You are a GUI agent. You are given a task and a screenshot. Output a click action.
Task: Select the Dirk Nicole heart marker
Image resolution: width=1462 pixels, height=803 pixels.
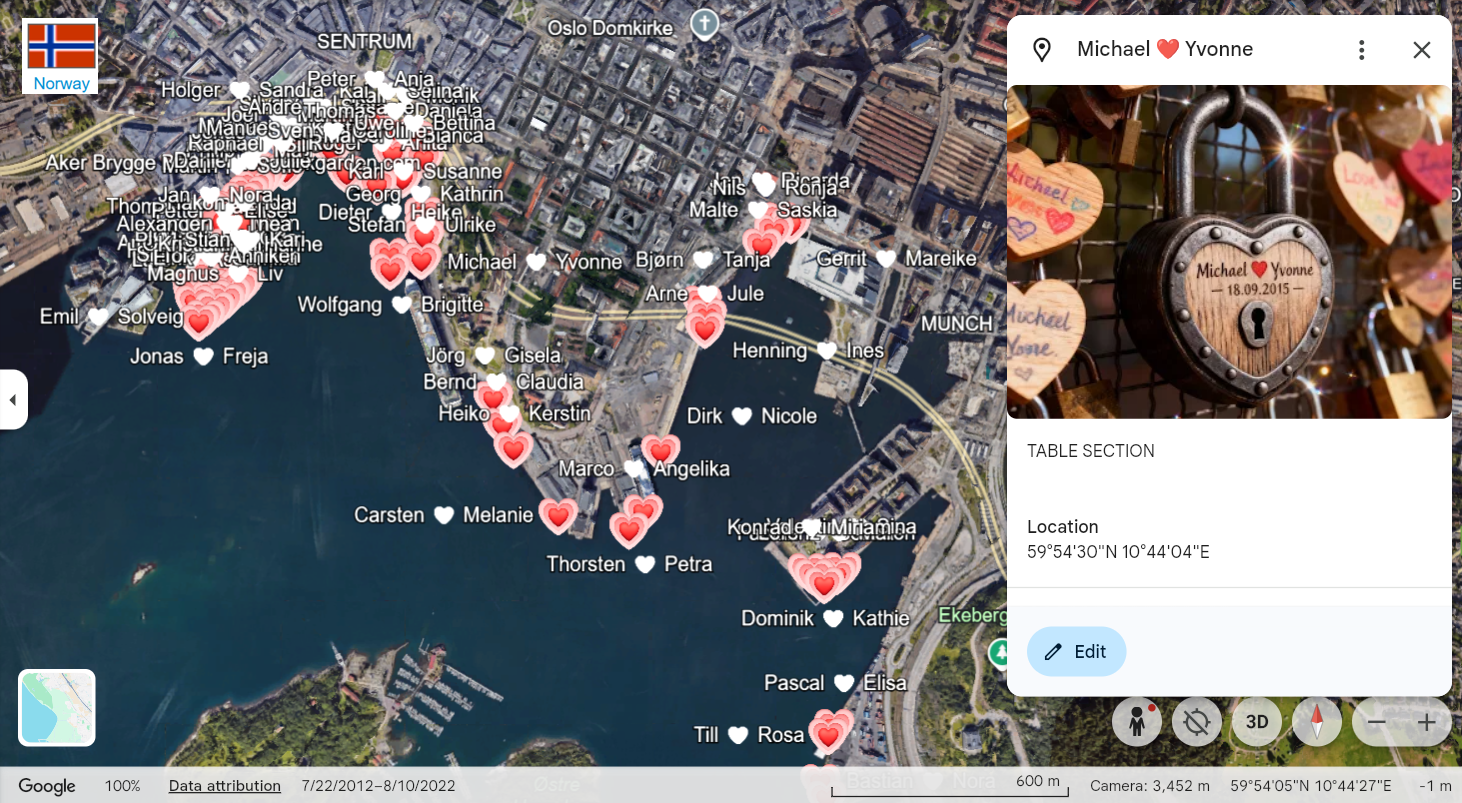(741, 416)
